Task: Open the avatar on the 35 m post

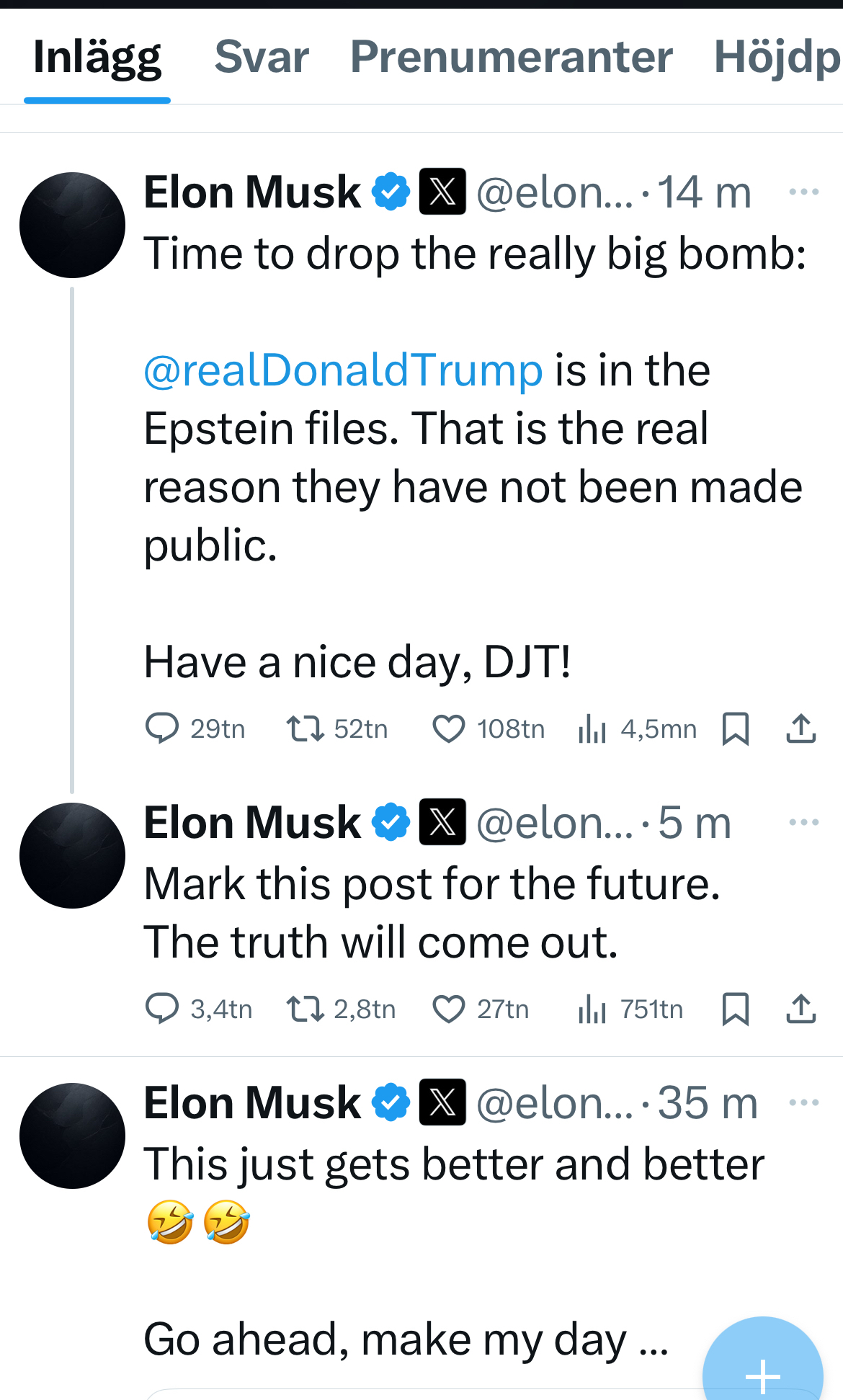Action: click(72, 1136)
